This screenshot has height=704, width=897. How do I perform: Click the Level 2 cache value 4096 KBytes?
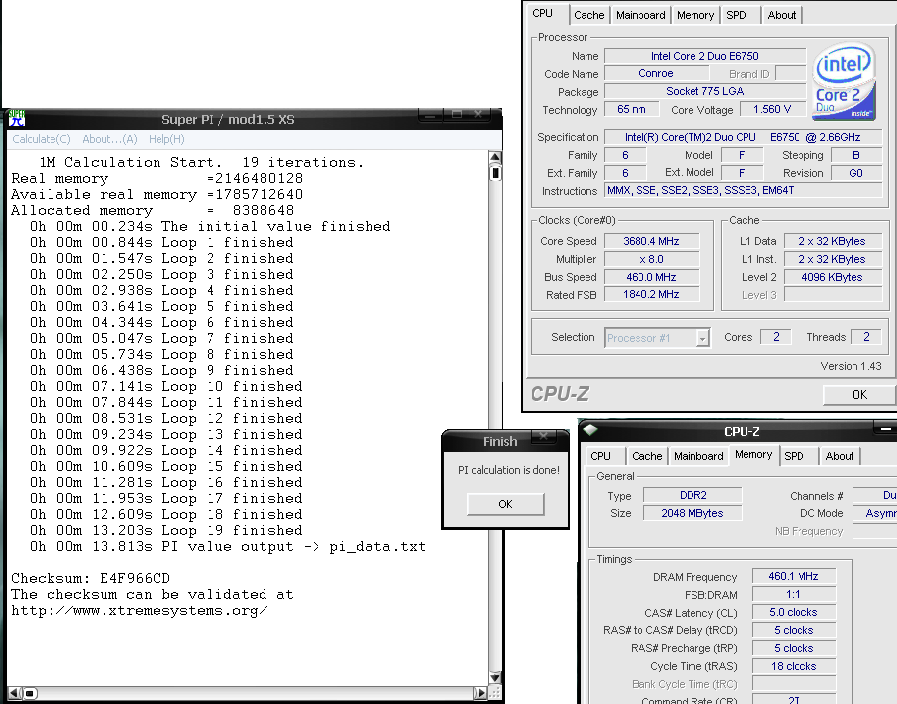click(832, 277)
